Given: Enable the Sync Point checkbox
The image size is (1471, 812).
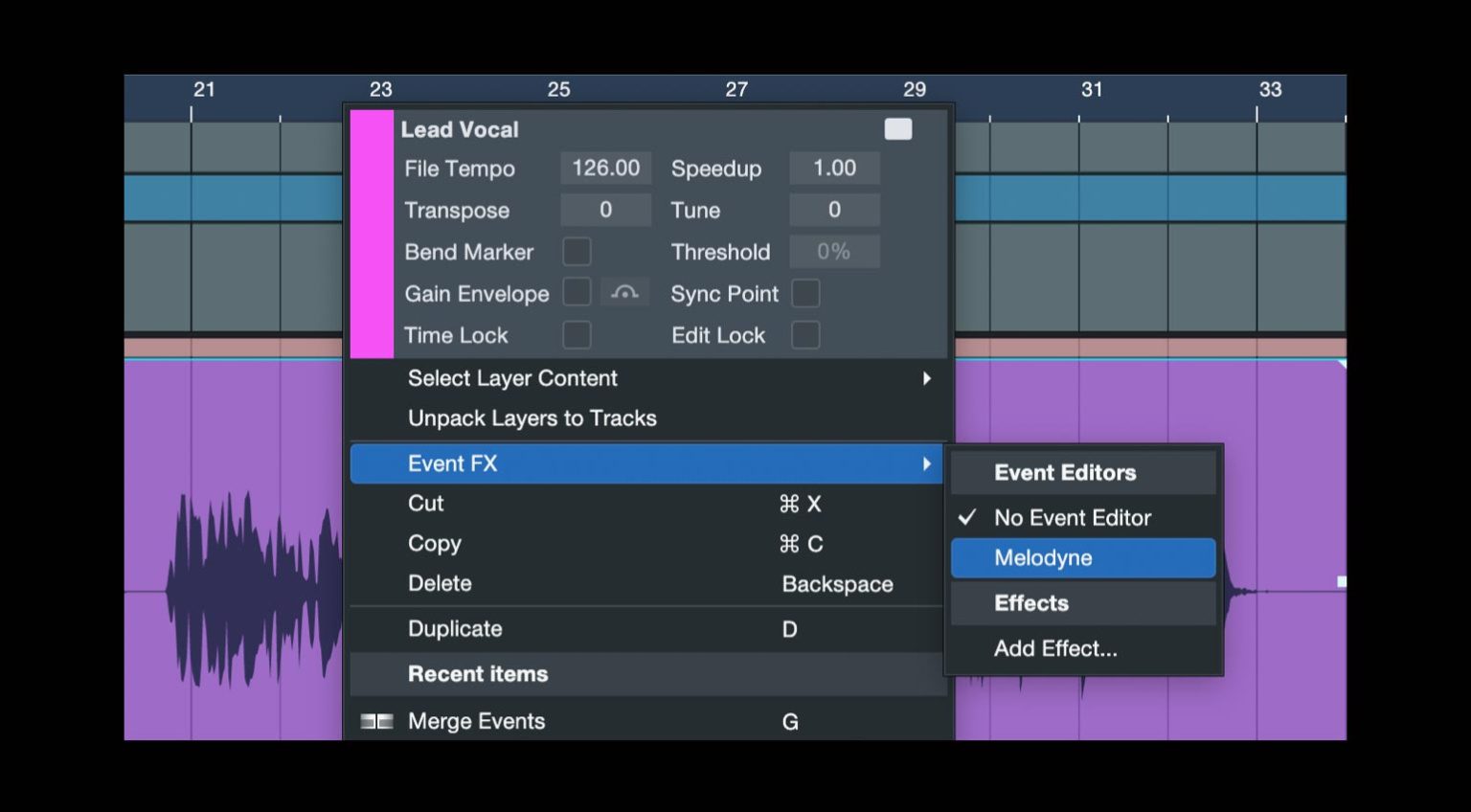Looking at the screenshot, I should pos(804,293).
